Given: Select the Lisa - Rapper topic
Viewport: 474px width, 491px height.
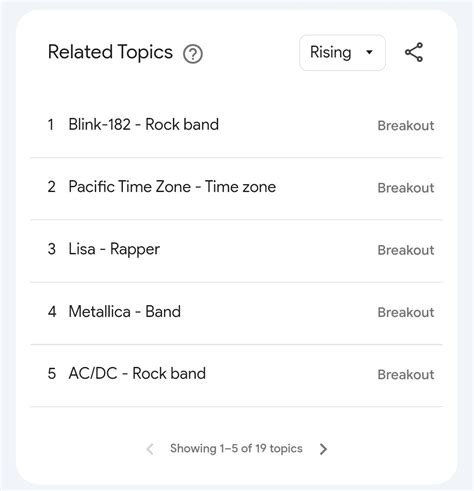Looking at the screenshot, I should point(114,249).
